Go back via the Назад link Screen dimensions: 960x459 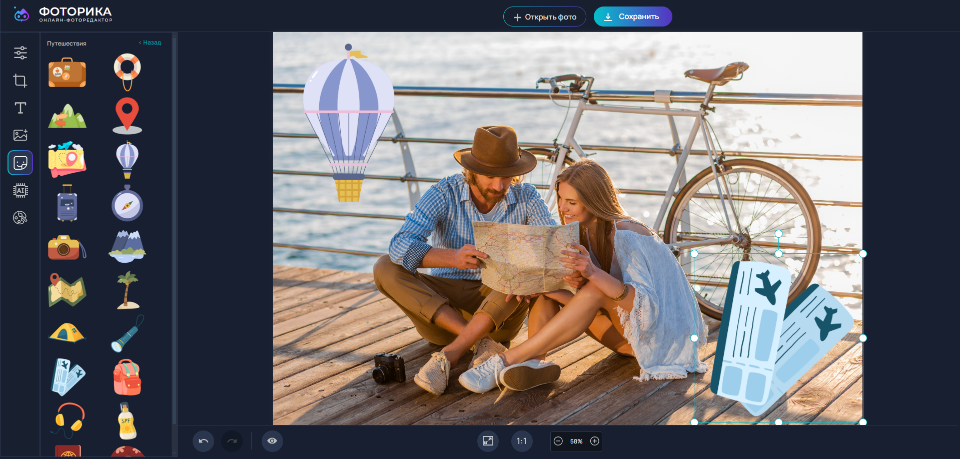tap(150, 43)
